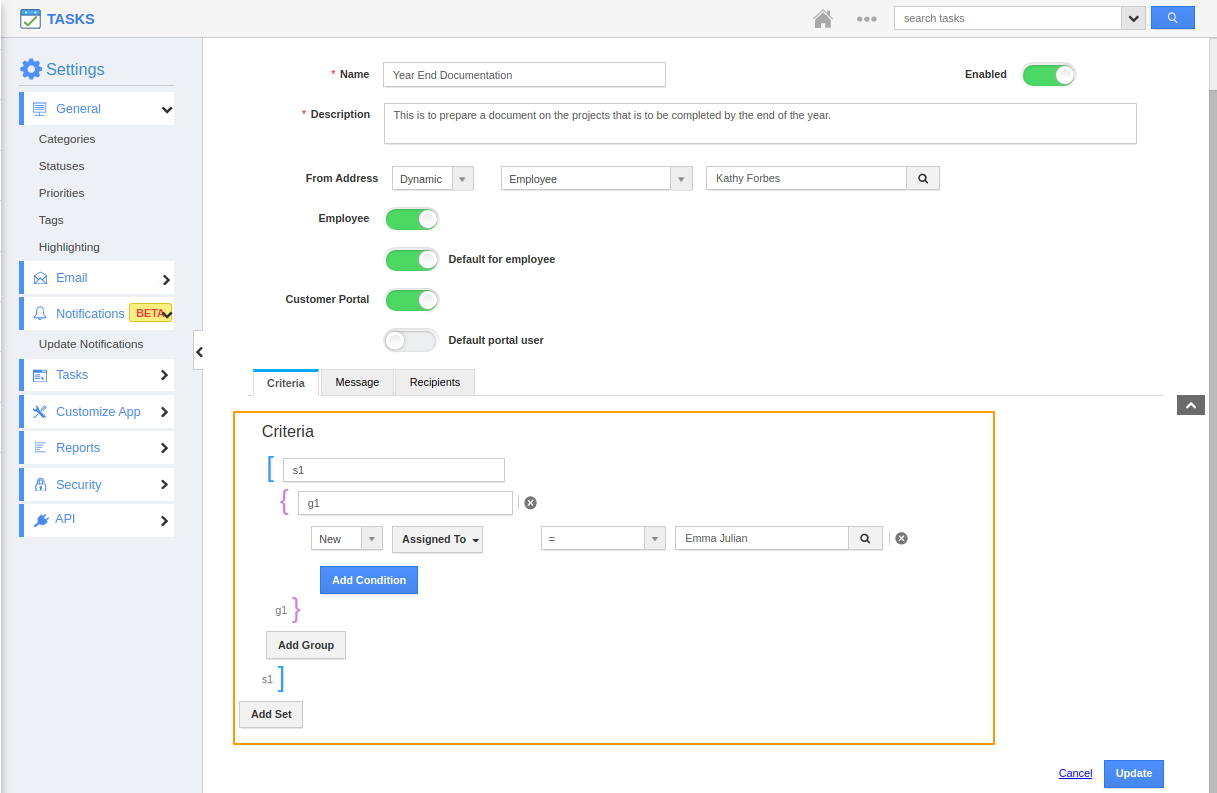The height and width of the screenshot is (793, 1217).
Task: Click the home icon in top bar
Action: [x=823, y=18]
